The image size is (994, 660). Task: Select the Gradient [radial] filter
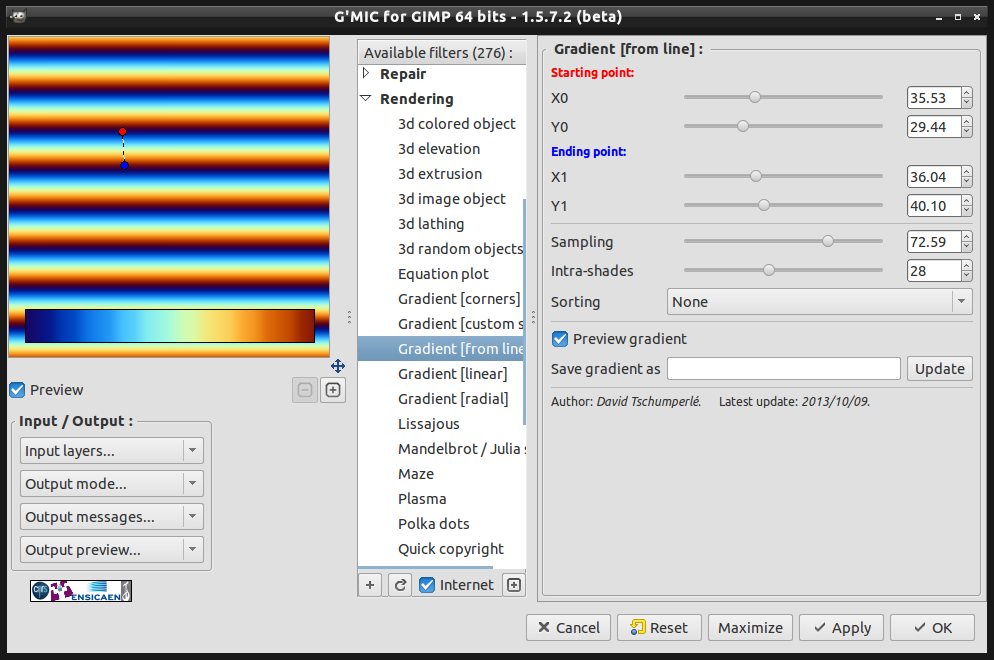pos(453,399)
